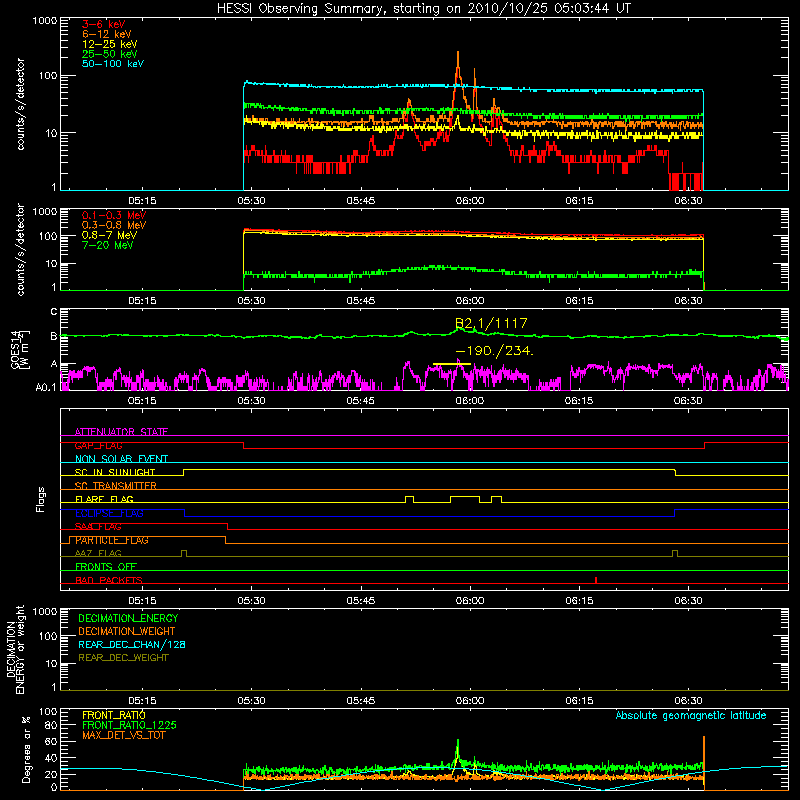Click the Flags axis label
Screen dimensions: 800x800
point(40,499)
